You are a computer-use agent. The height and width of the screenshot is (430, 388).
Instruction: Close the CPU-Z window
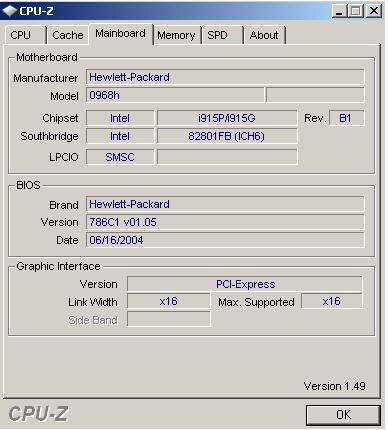(x=374, y=11)
